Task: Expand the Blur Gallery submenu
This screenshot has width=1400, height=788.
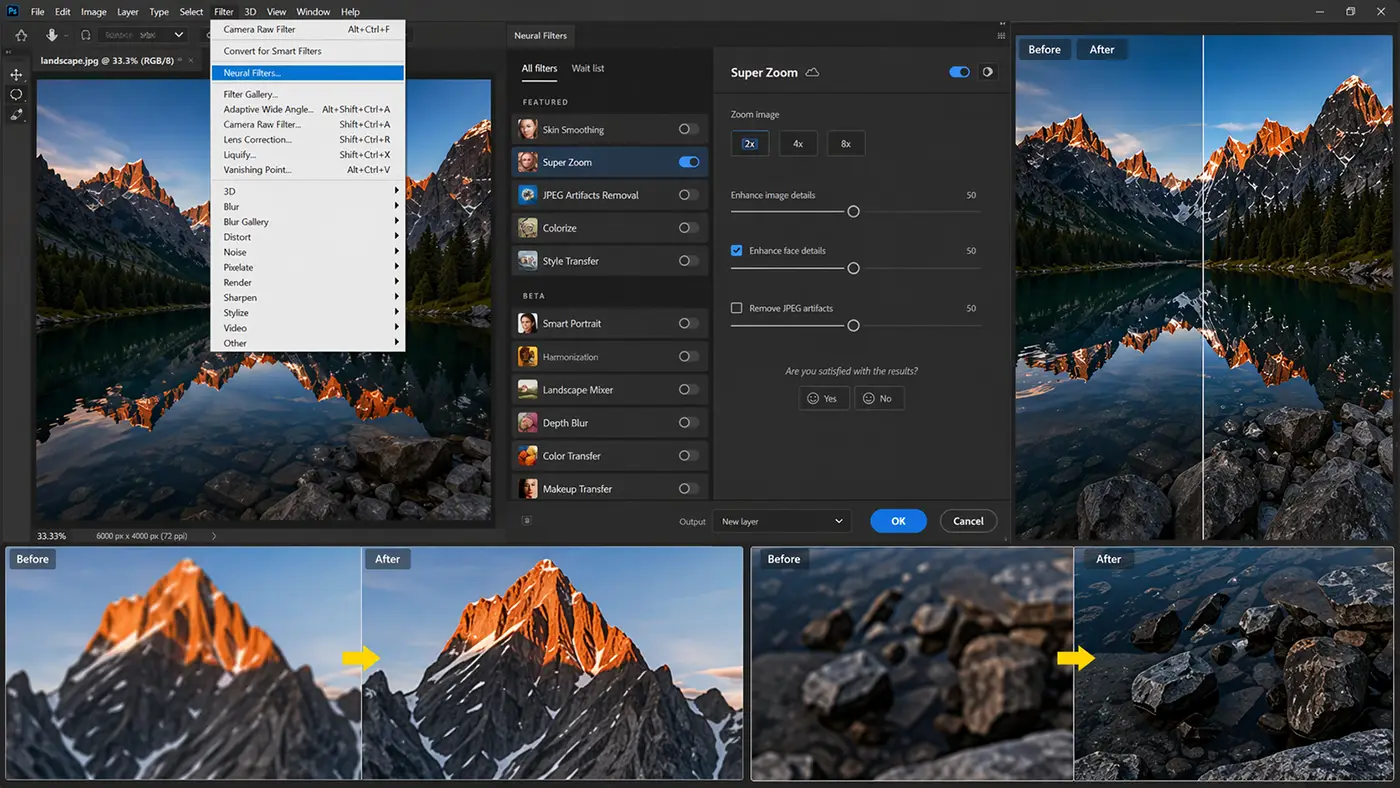Action: coord(308,222)
